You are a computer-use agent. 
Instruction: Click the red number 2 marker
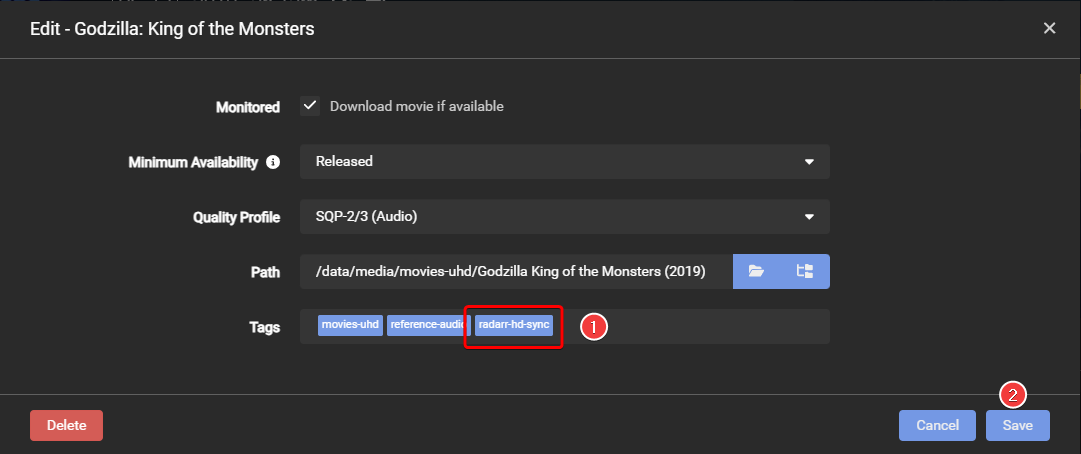pyautogui.click(x=1013, y=395)
